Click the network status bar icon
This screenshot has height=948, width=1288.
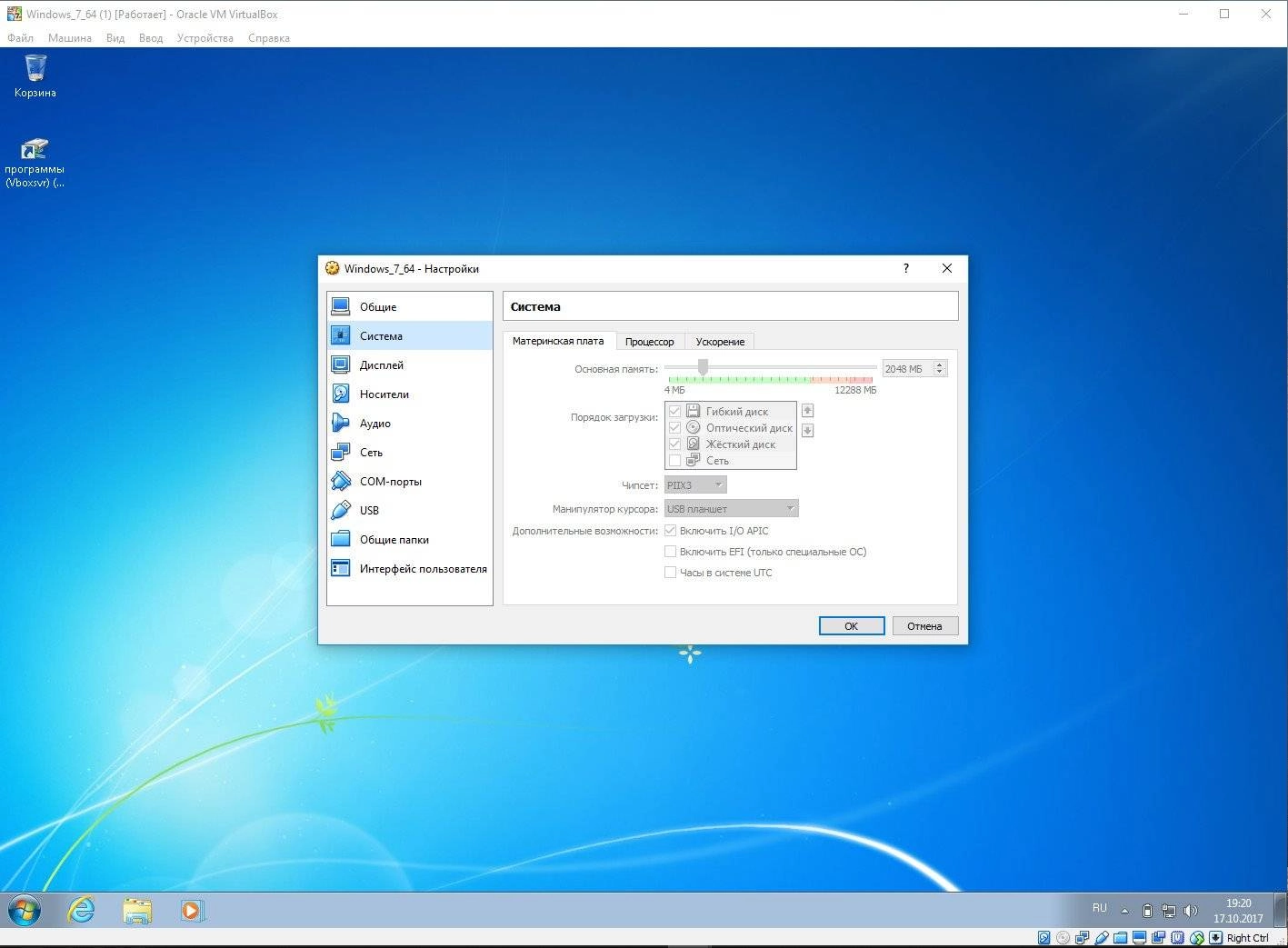pos(1082,938)
